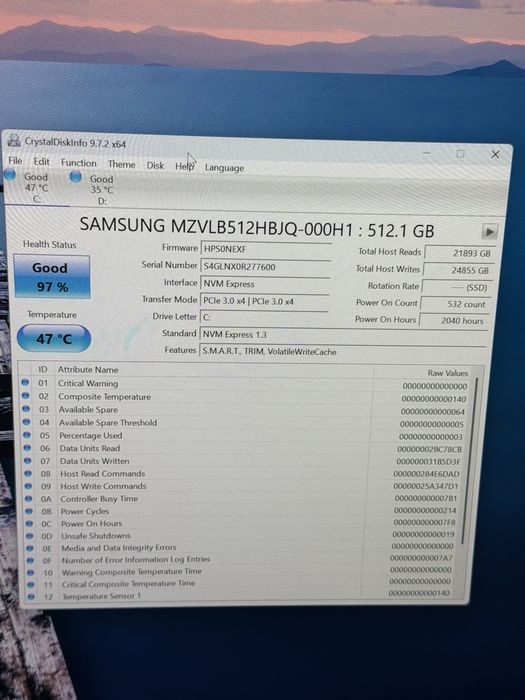Click the Firmware field HPS0NEXF

tap(265, 249)
